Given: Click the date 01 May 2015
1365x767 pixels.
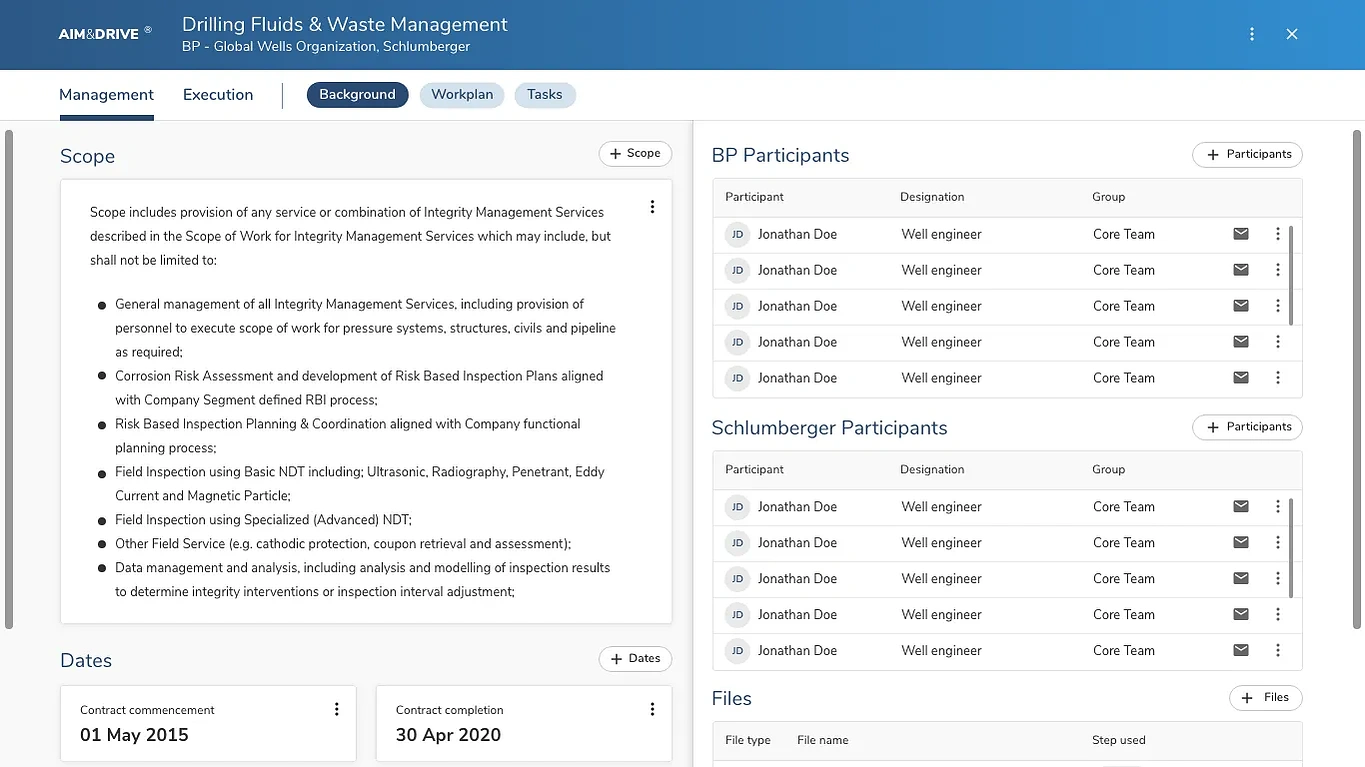Looking at the screenshot, I should point(134,735).
